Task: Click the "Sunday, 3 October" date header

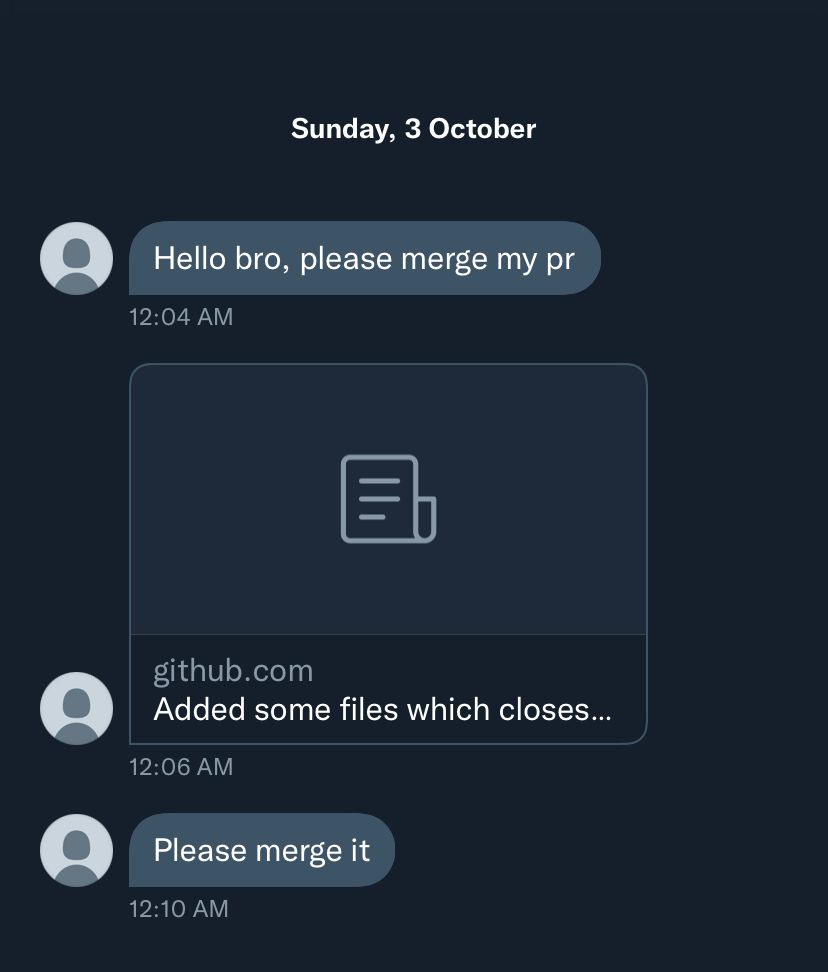Action: tap(413, 129)
